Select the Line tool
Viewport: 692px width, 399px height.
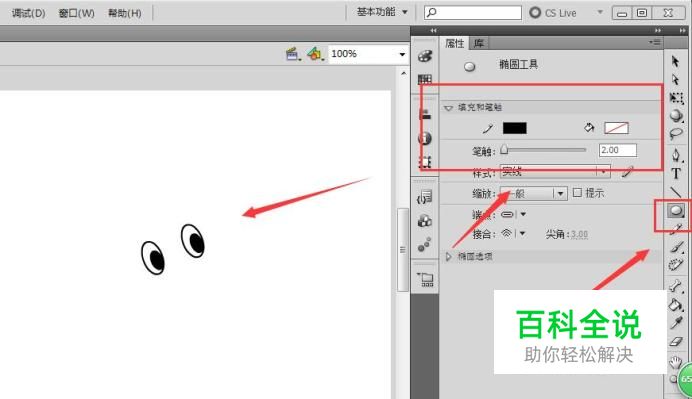coord(676,192)
